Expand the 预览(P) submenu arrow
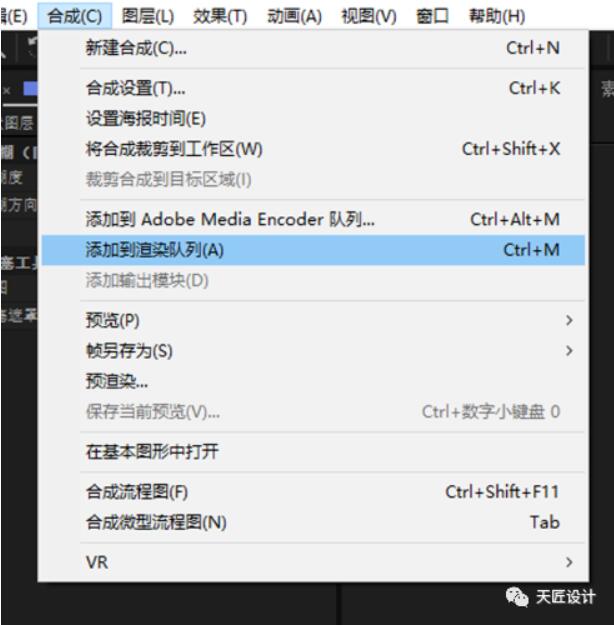This screenshot has height=625, width=614. [x=569, y=320]
